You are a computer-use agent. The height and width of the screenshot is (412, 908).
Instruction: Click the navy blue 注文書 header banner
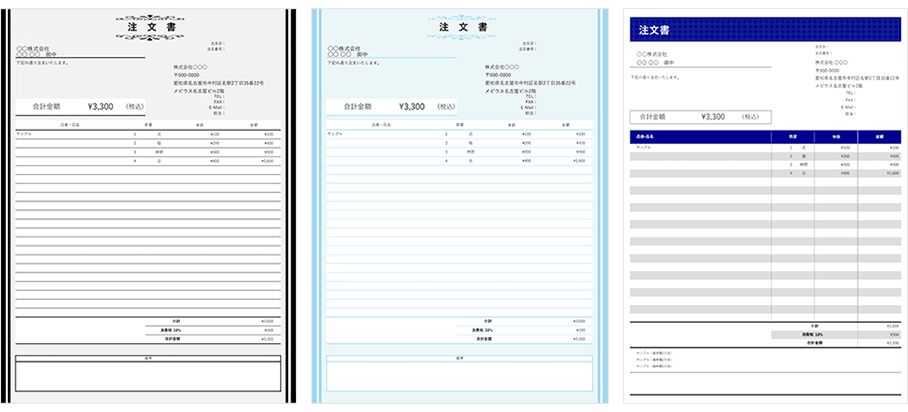coord(763,31)
